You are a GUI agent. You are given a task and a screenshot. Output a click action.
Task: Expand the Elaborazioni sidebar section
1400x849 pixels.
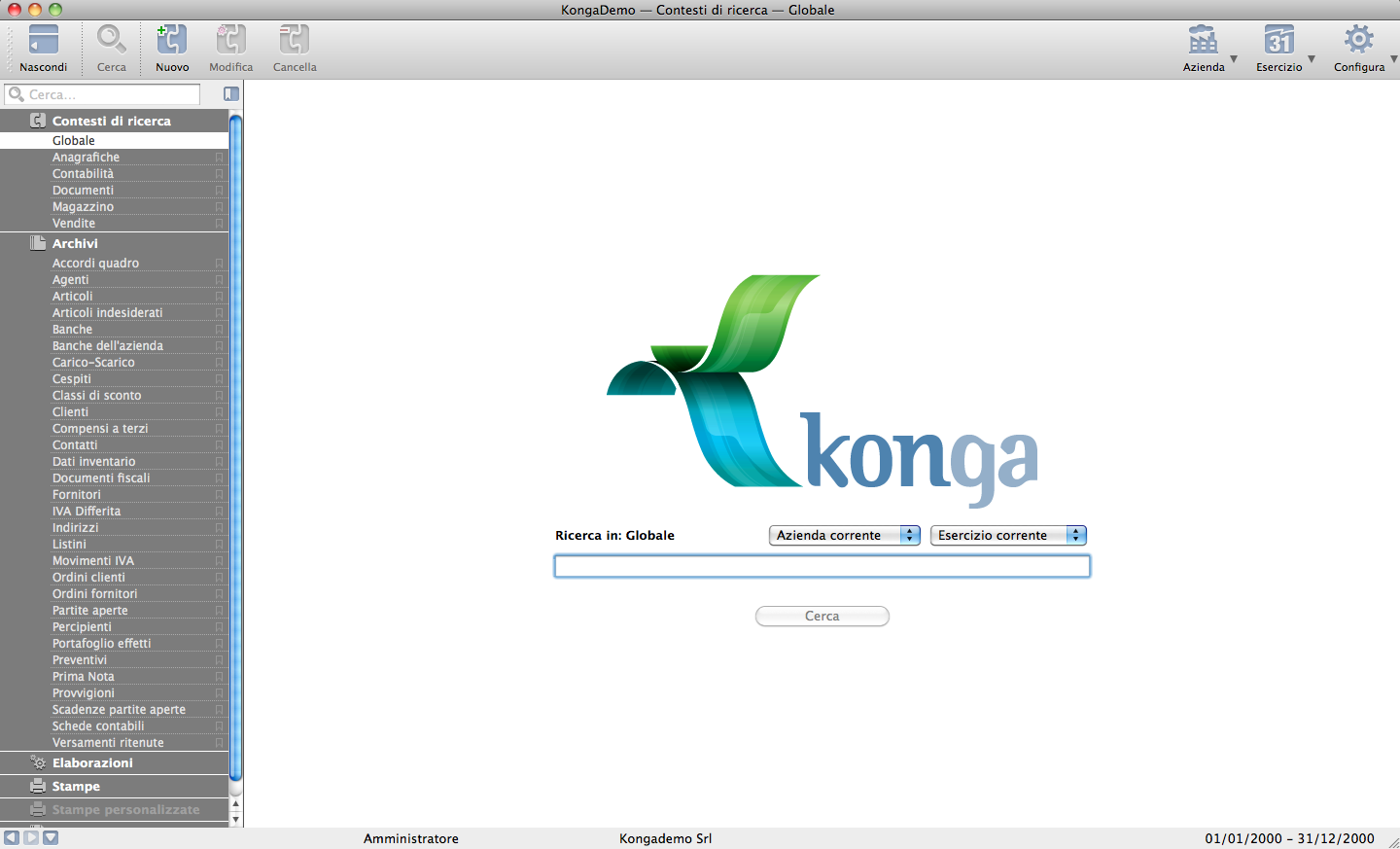click(92, 763)
